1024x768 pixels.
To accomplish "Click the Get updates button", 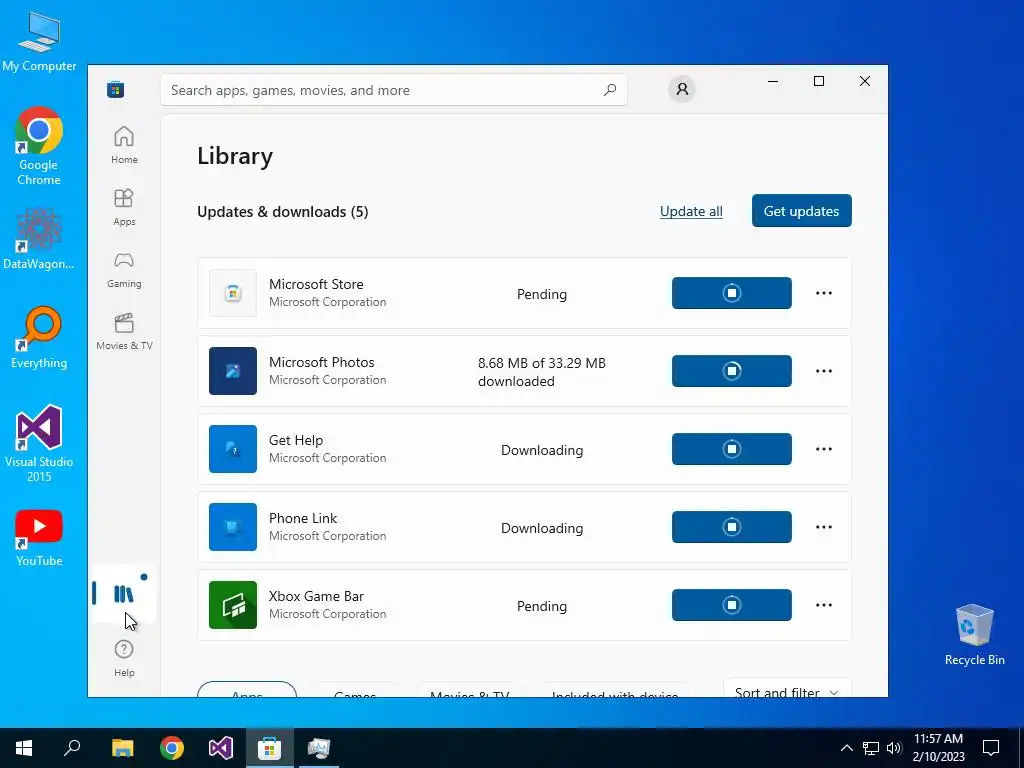I will 801,211.
